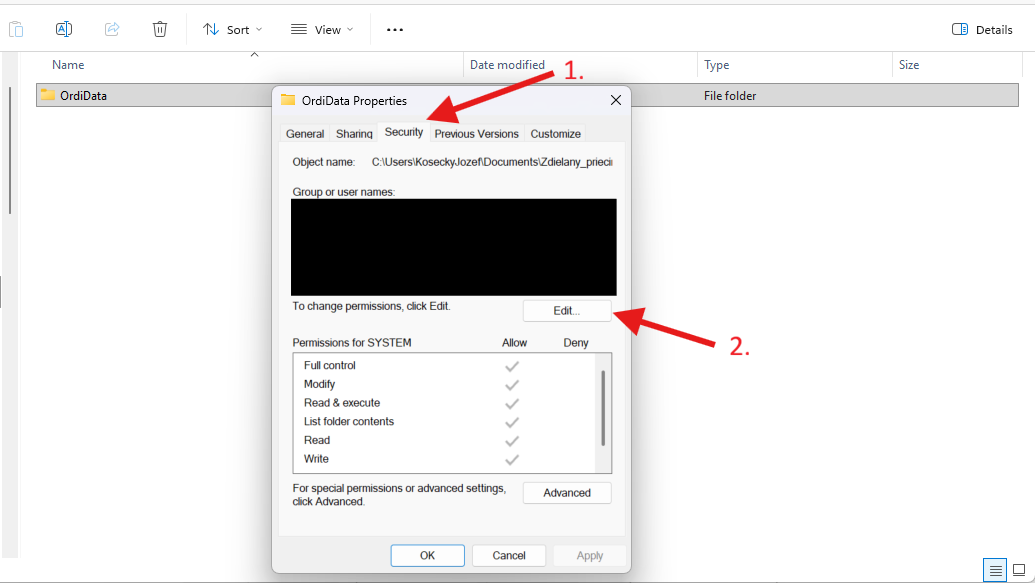This screenshot has width=1035, height=583.
Task: Switch to the General tab
Action: tap(305, 133)
